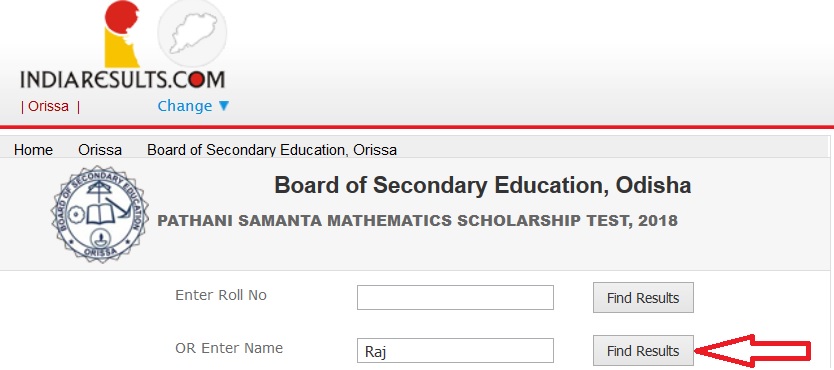Image resolution: width=834 pixels, height=370 pixels.
Task: Go to Home in the breadcrumb bar
Action: point(34,150)
